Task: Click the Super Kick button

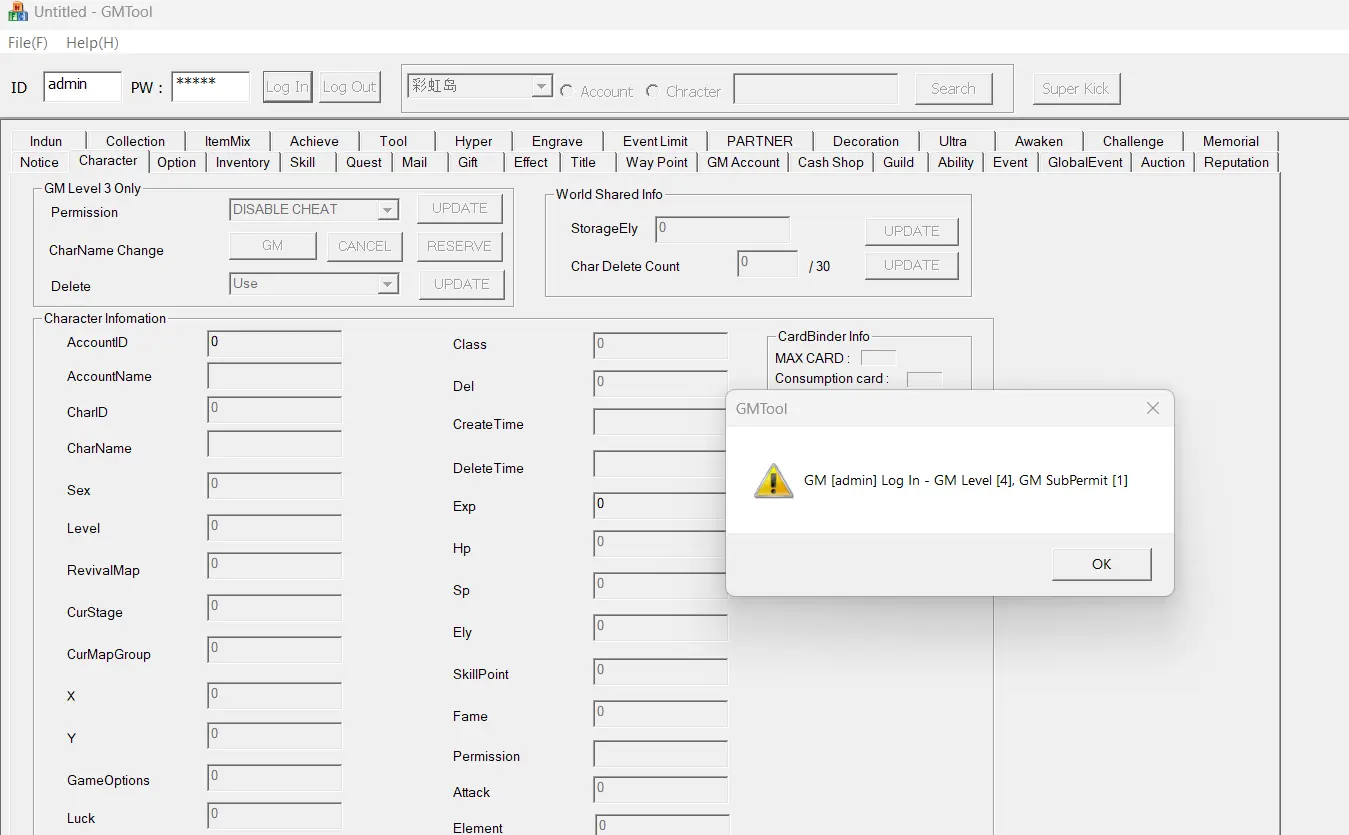Action: pyautogui.click(x=1076, y=88)
